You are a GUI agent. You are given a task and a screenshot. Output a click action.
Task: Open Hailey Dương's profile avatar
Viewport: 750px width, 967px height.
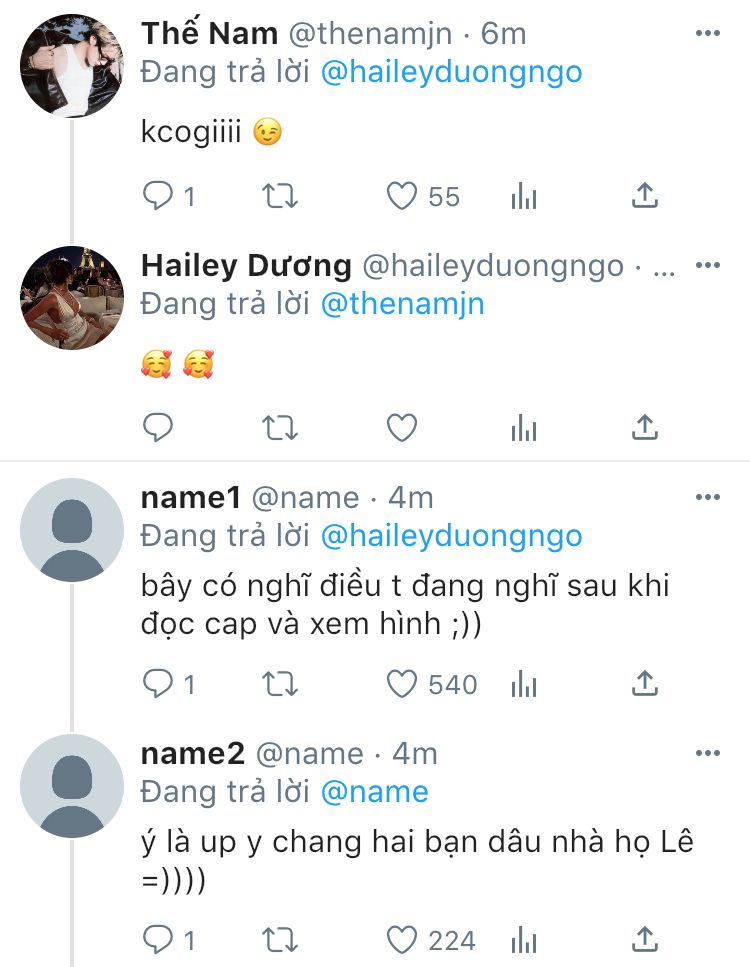coord(71,297)
